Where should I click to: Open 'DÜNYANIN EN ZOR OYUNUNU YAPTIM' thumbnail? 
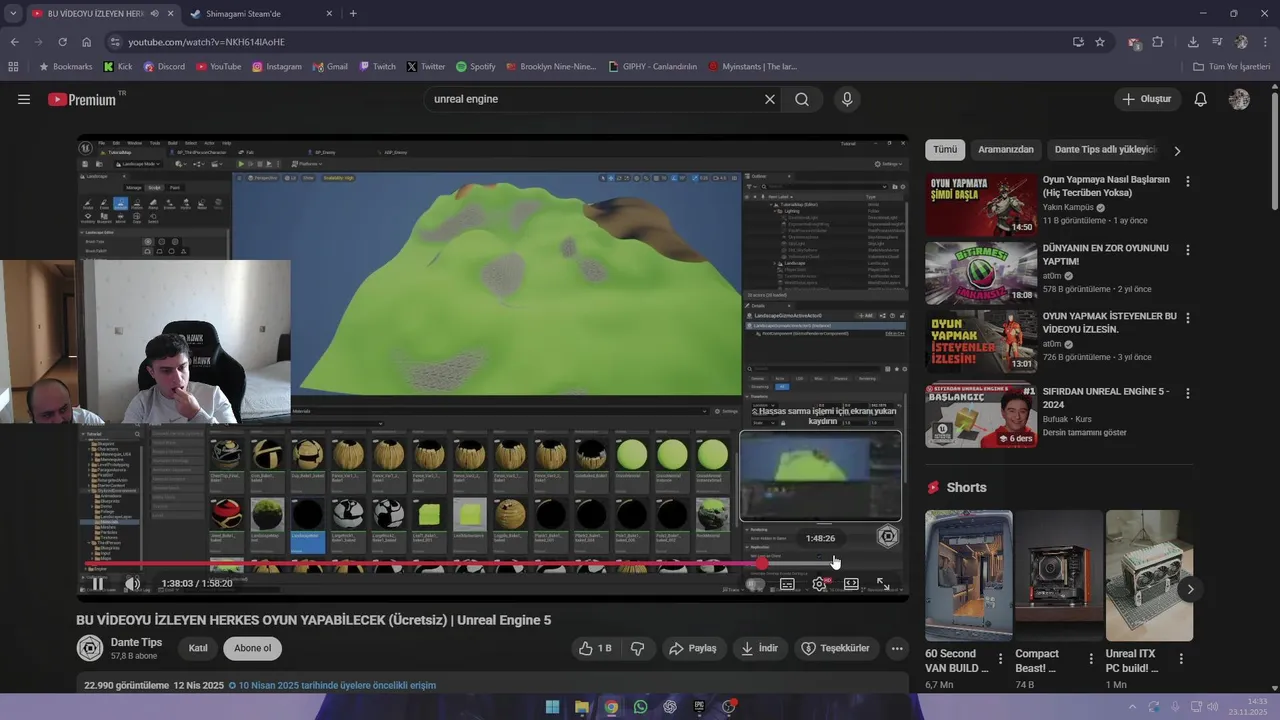click(x=981, y=273)
